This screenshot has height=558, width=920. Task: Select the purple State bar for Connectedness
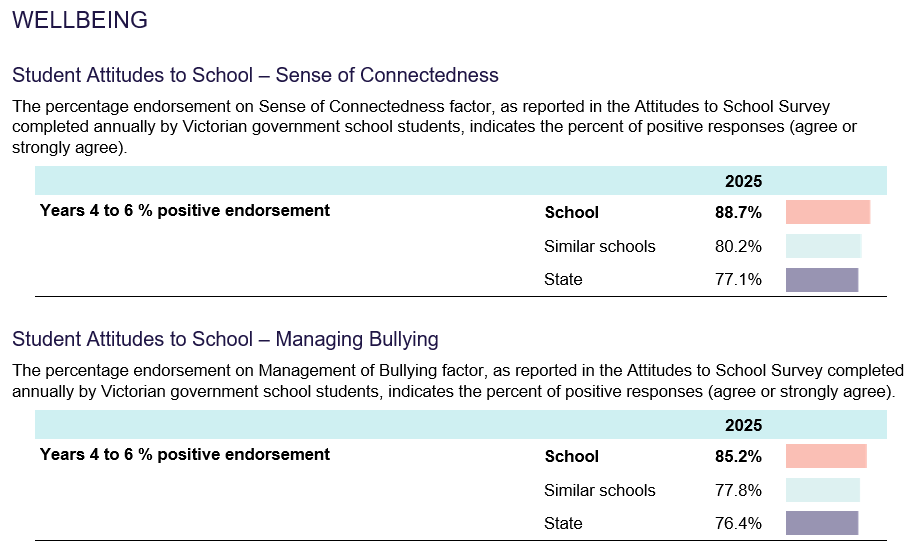click(x=822, y=279)
